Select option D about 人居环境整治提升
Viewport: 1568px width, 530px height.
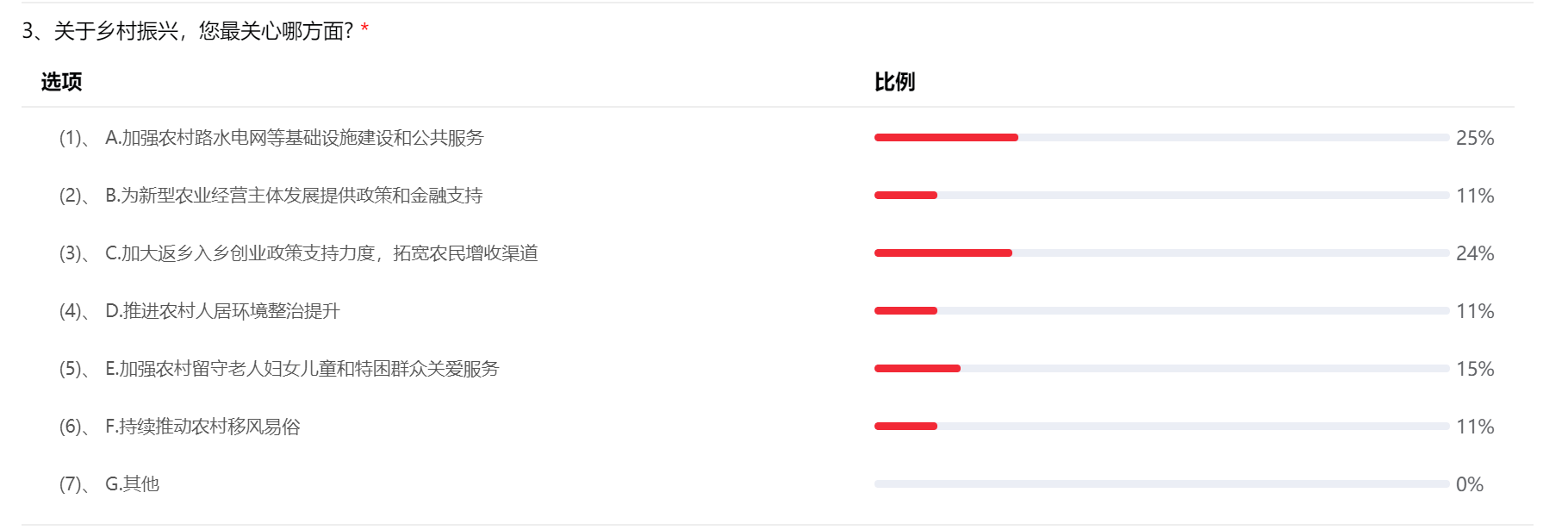pyautogui.click(x=222, y=311)
